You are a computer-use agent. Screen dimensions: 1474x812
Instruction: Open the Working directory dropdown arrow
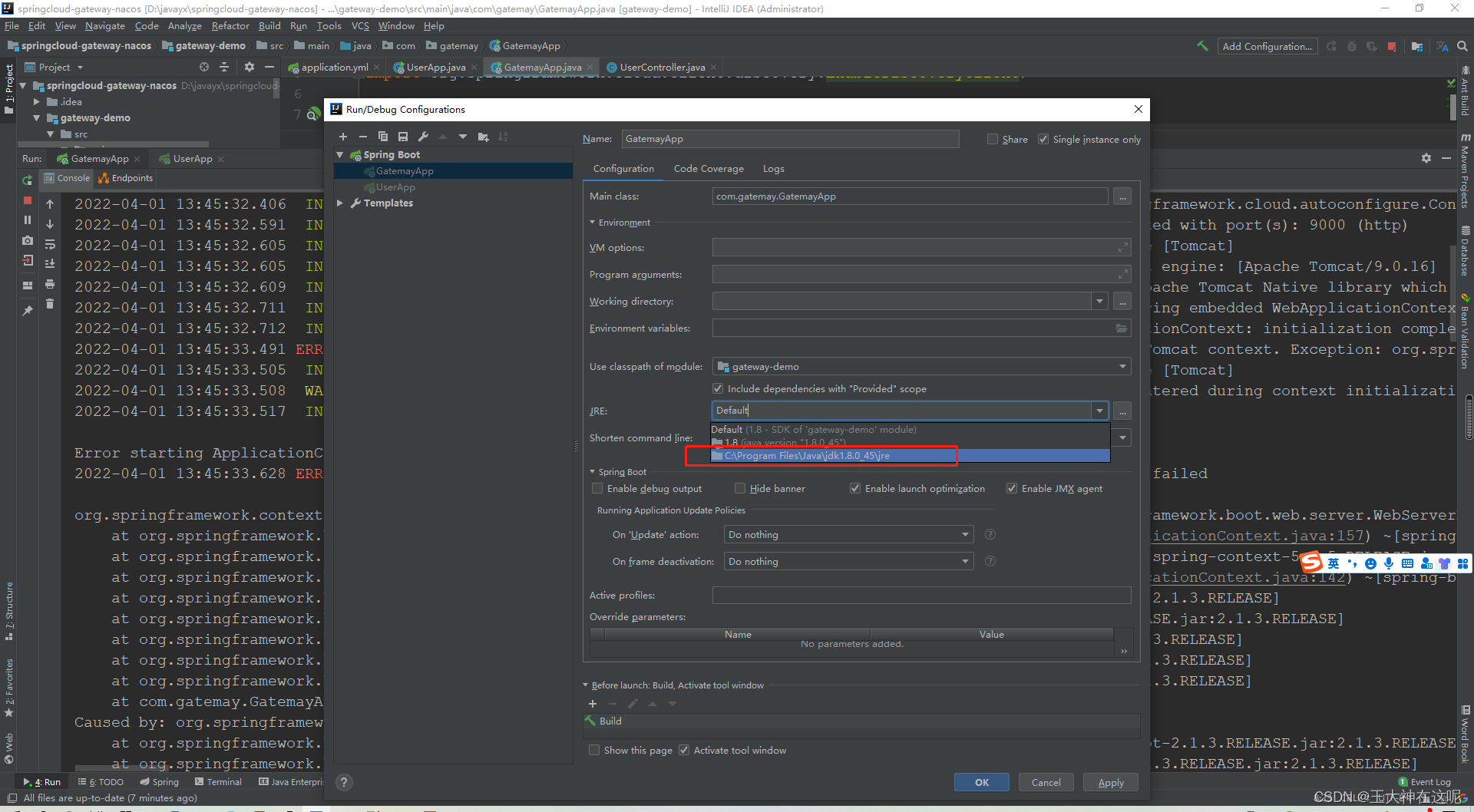coord(1100,302)
